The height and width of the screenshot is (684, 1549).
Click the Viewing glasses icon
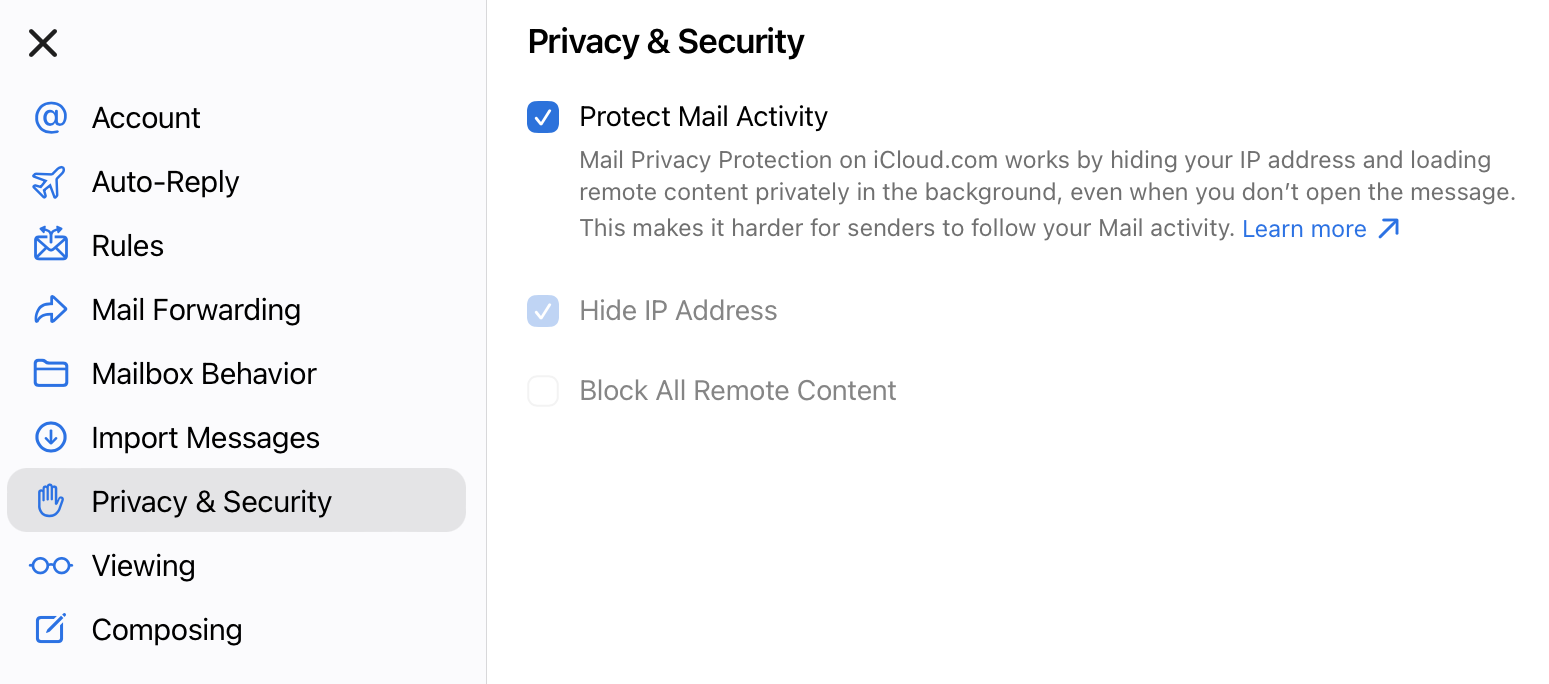[x=50, y=566]
